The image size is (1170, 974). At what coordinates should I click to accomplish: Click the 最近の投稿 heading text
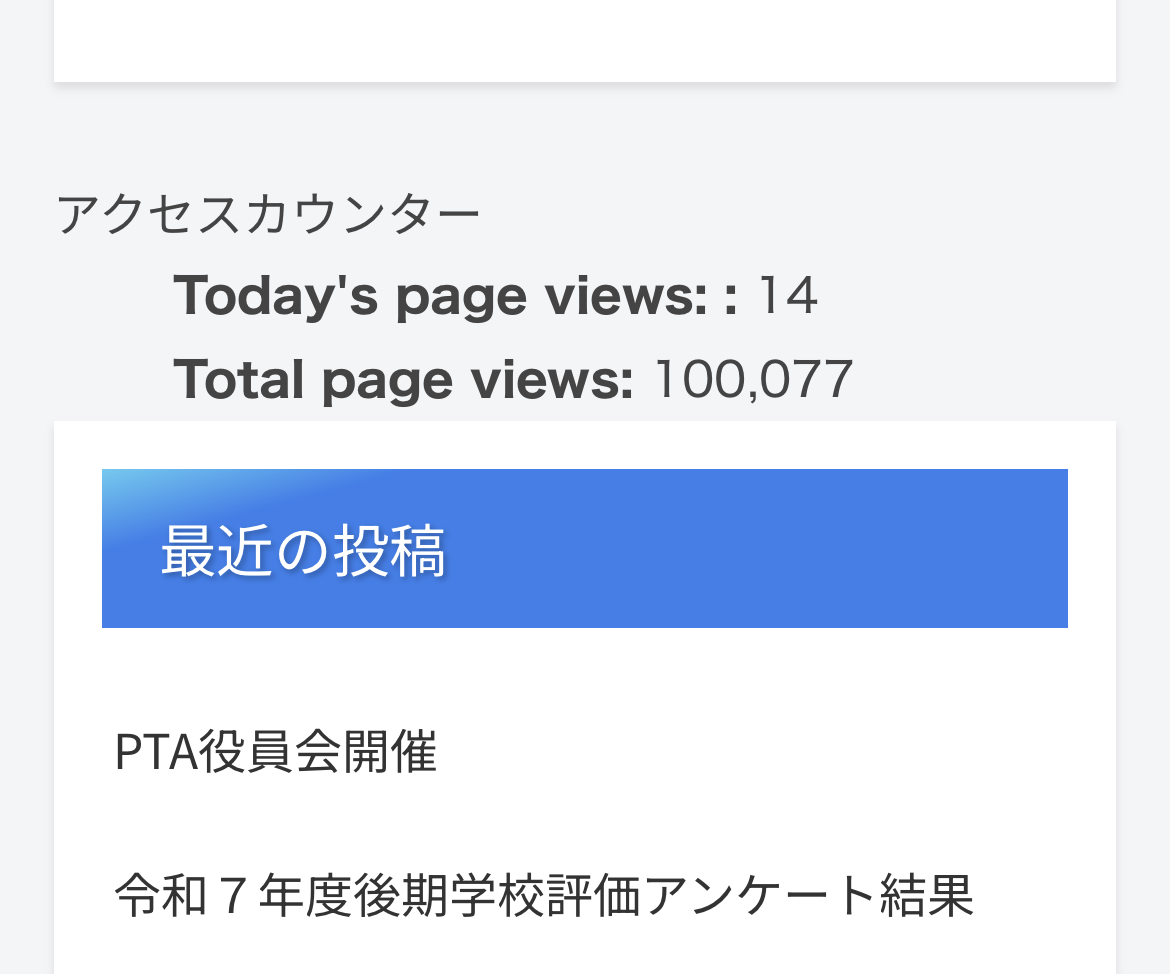[x=302, y=550]
